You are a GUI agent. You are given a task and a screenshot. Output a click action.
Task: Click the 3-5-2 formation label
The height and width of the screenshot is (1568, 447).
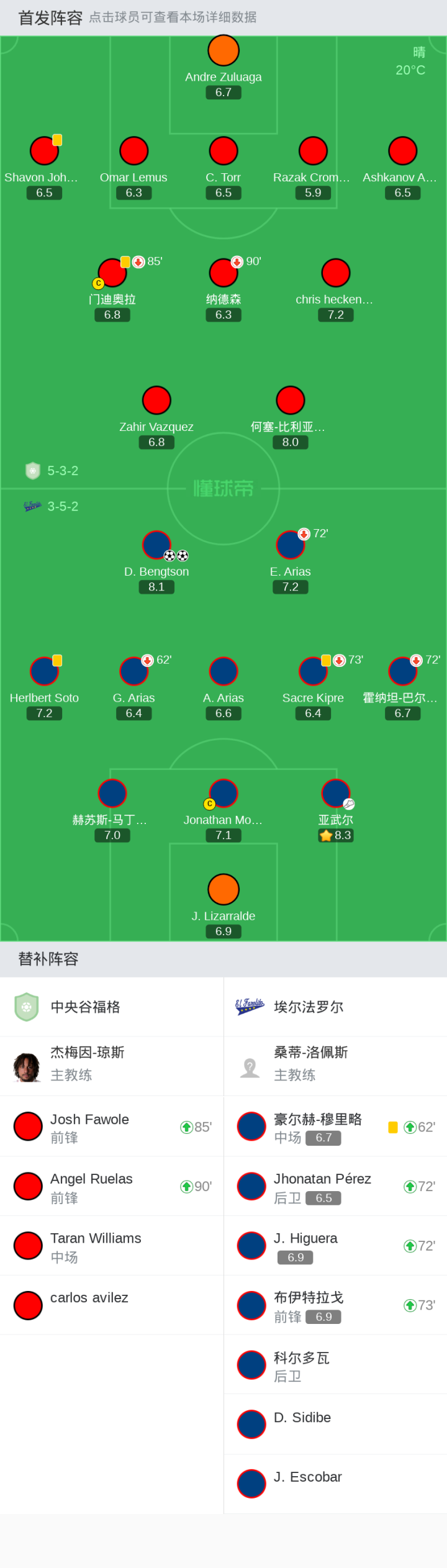[63, 506]
